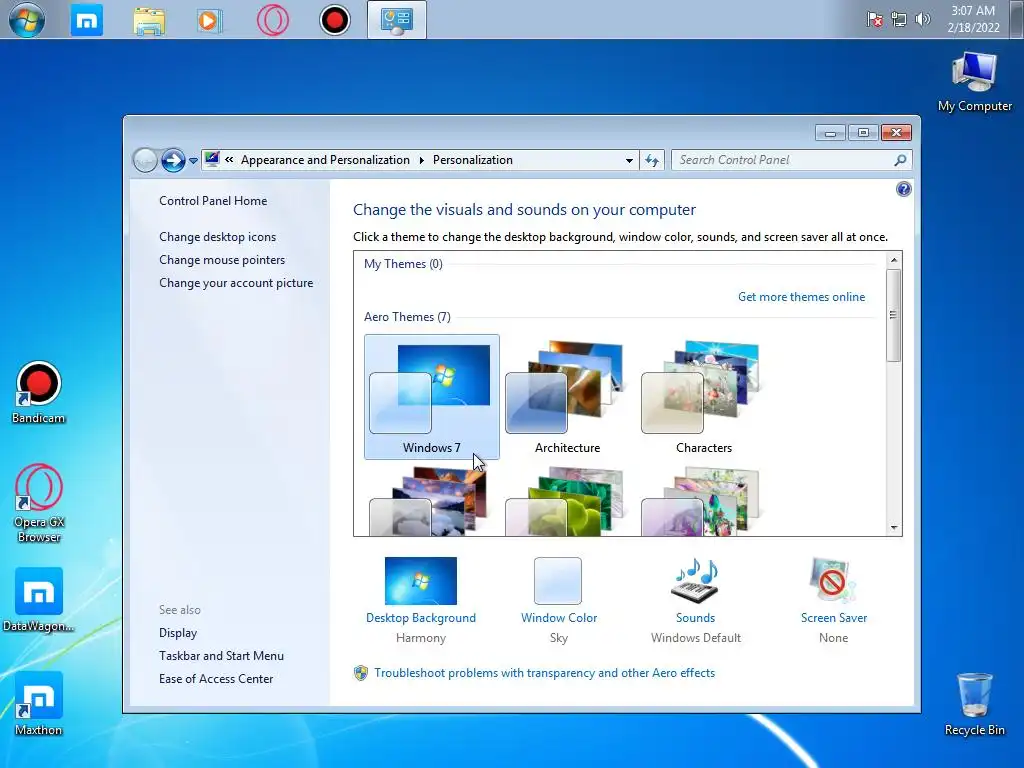This screenshot has width=1024, height=768.
Task: Open Action Center flag in system tray
Action: pyautogui.click(x=874, y=20)
